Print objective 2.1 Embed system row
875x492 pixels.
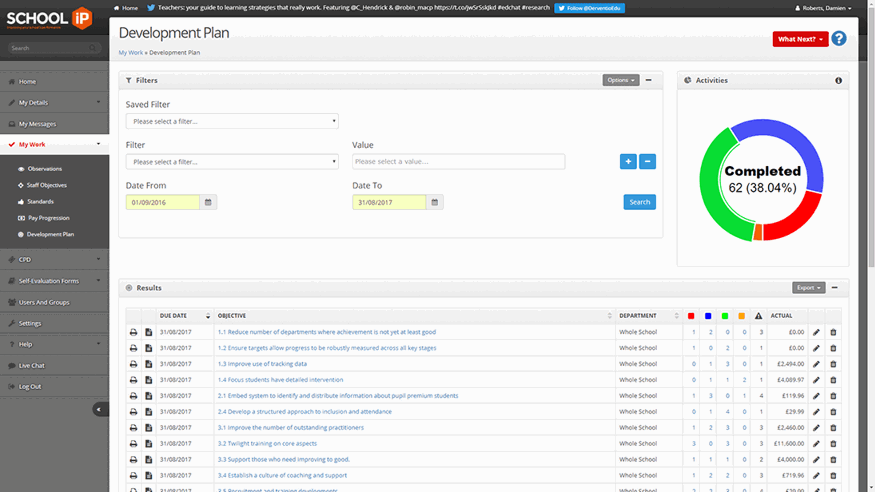pos(133,396)
